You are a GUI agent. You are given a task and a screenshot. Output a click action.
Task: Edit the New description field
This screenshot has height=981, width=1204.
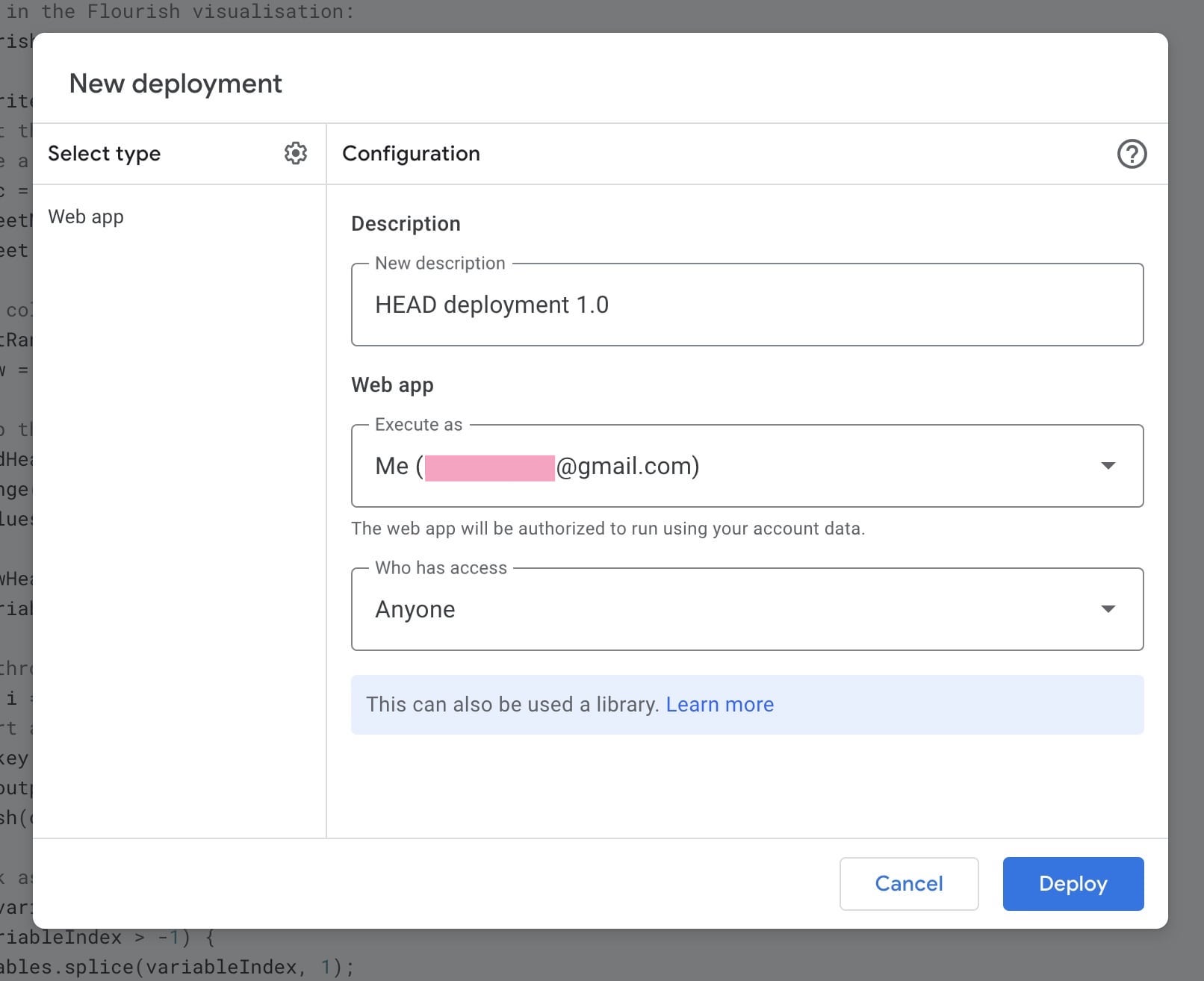[747, 305]
